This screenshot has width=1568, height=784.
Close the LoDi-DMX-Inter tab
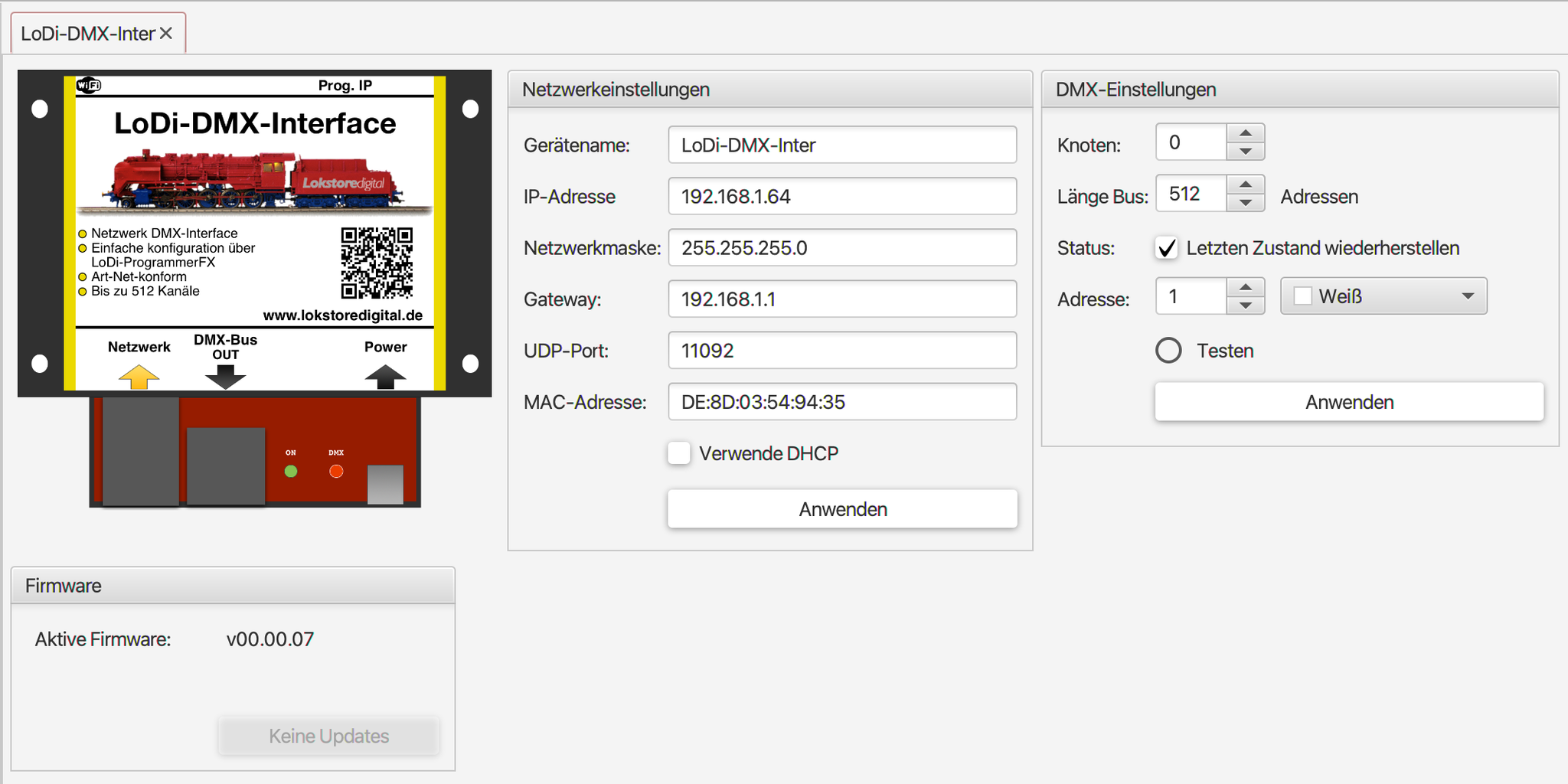point(165,34)
